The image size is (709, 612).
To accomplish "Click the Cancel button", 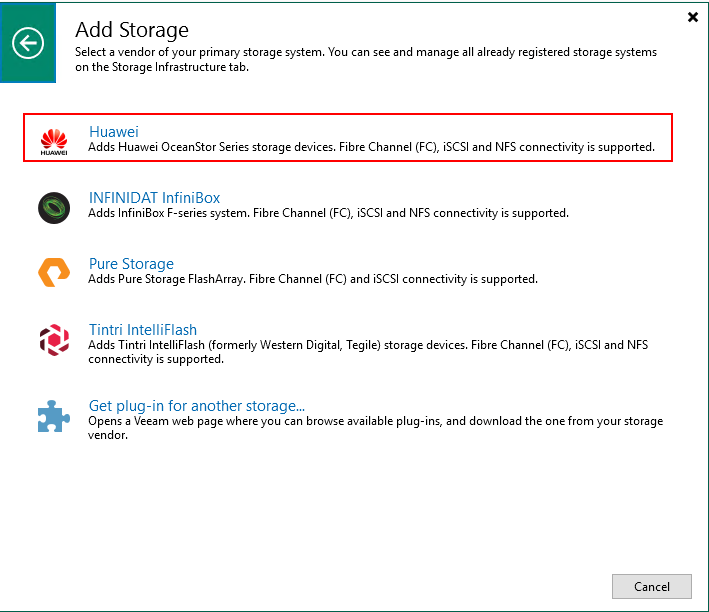I will click(x=652, y=587).
